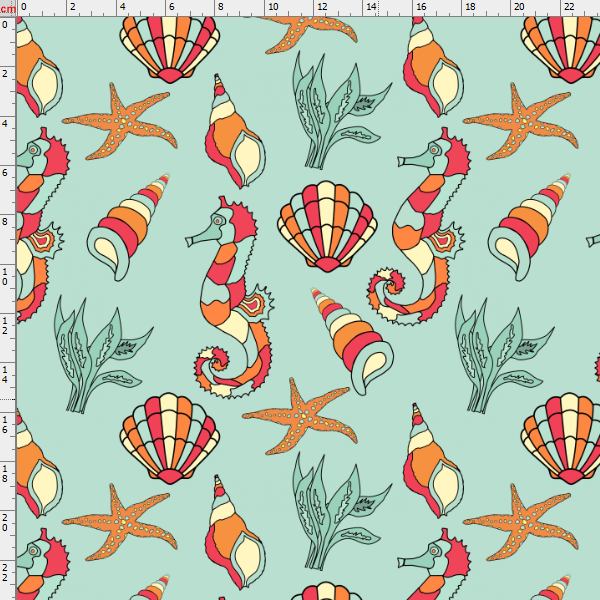Click the 22 mark on horizontal ruler
The image size is (600, 600).
[569, 7]
